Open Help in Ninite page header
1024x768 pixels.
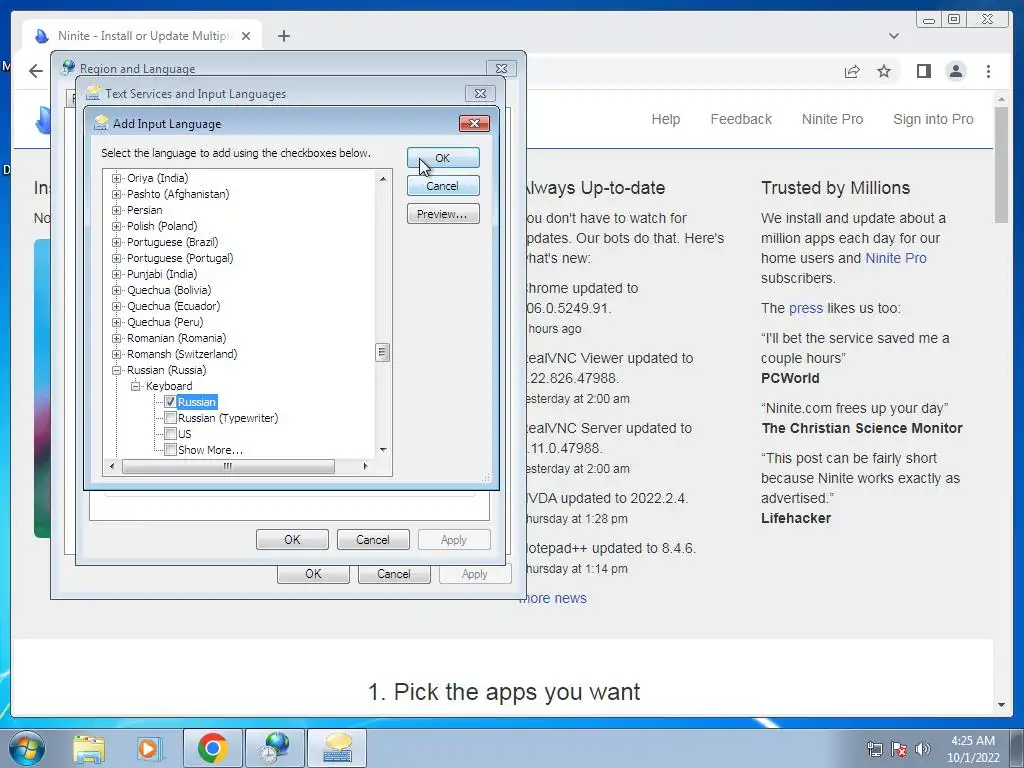[665, 120]
